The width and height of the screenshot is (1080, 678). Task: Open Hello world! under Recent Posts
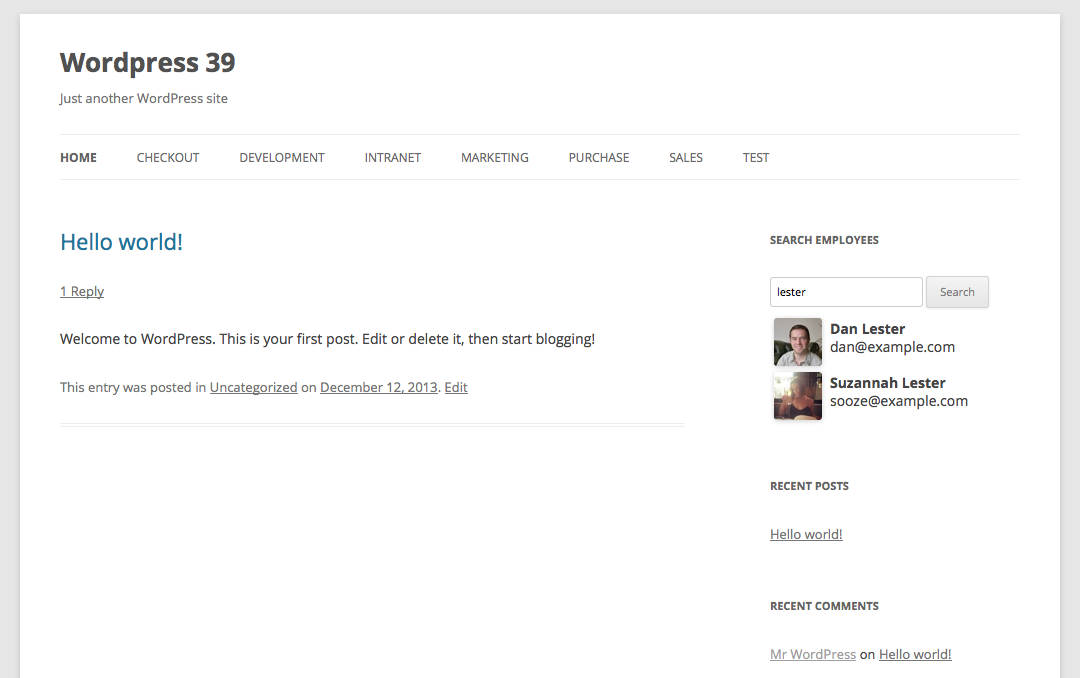806,534
